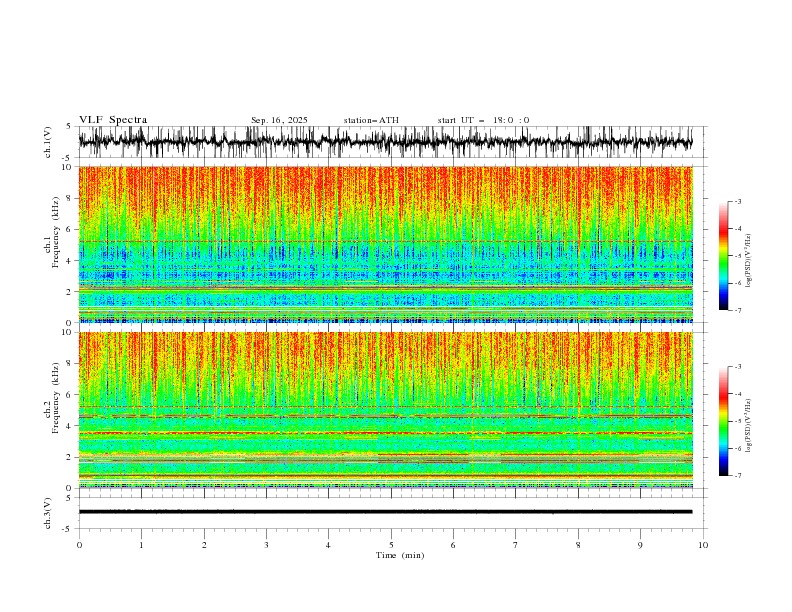This screenshot has width=792, height=612.
Task: Click the "ch.1(V)" waveform axis label
Action: pyautogui.click(x=48, y=142)
